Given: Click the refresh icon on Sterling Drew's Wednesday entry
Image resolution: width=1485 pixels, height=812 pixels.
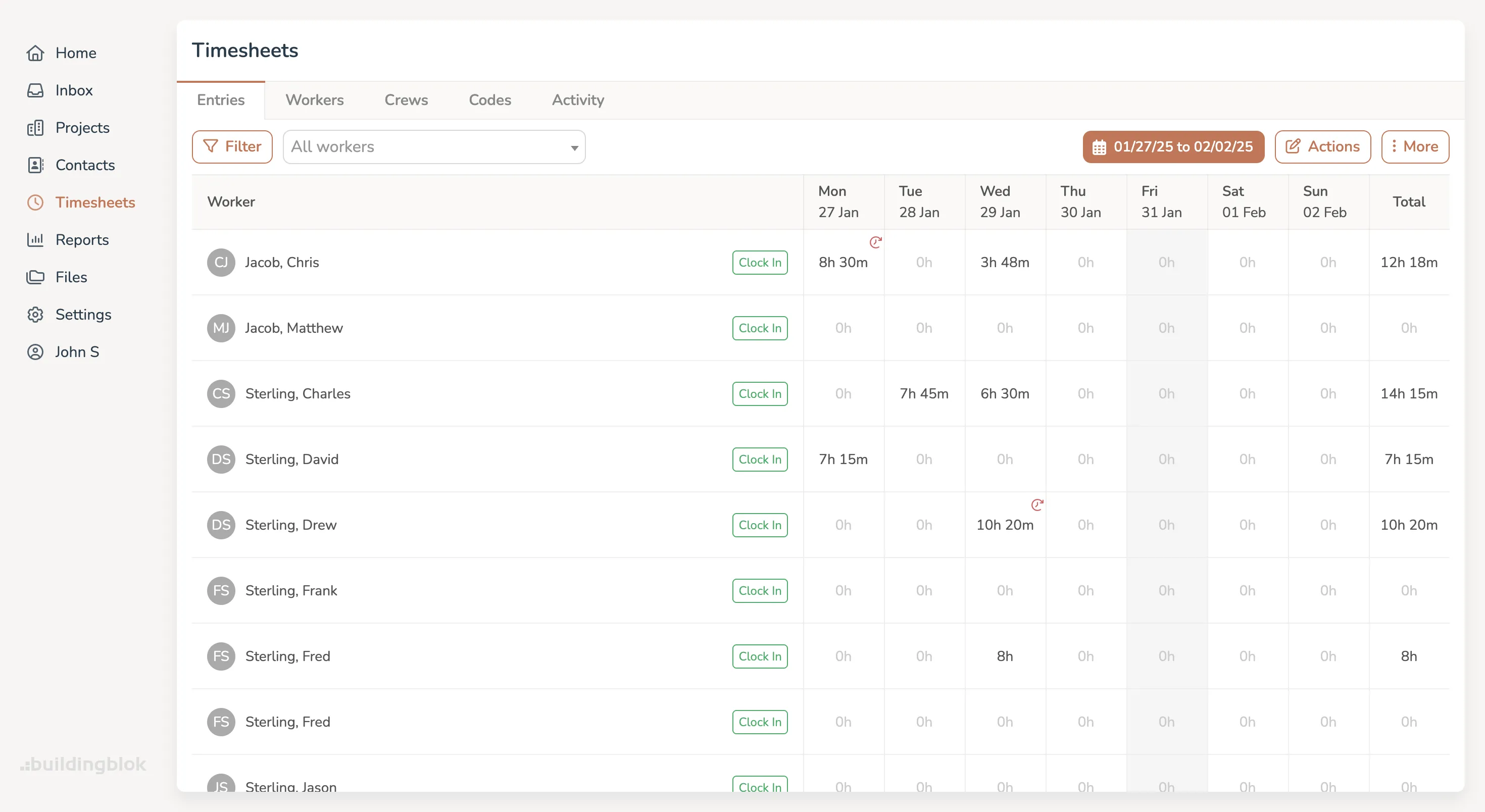Looking at the screenshot, I should coord(1037,505).
